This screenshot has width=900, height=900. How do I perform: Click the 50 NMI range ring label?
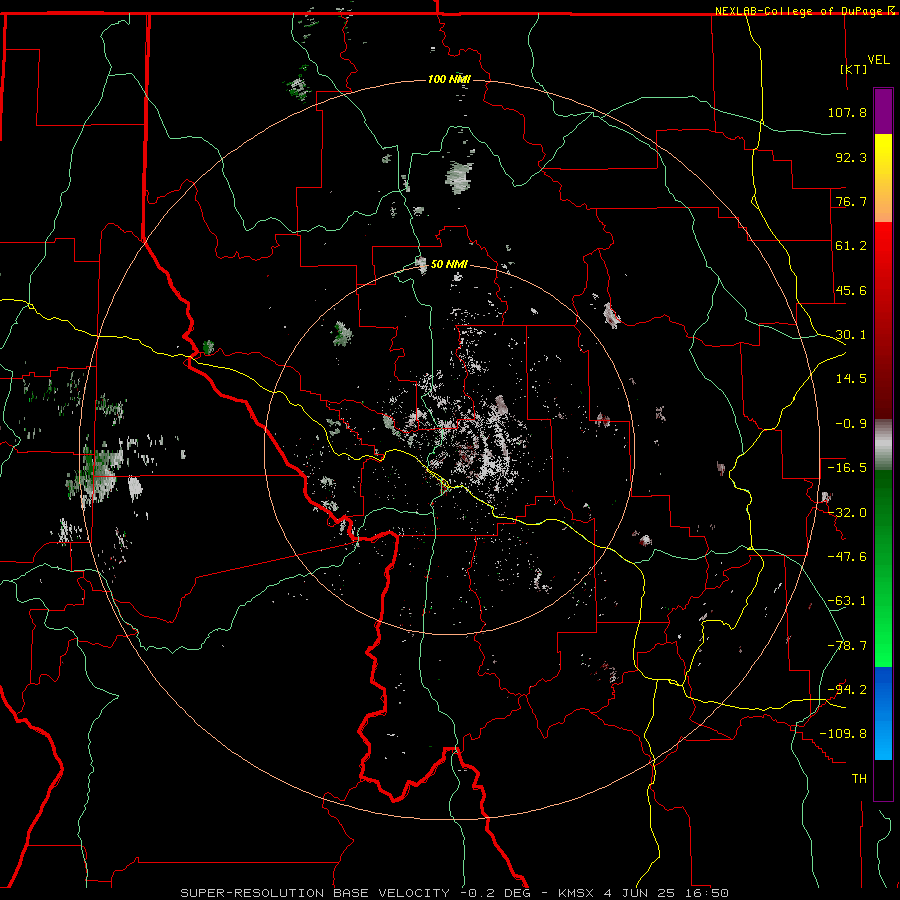(449, 264)
